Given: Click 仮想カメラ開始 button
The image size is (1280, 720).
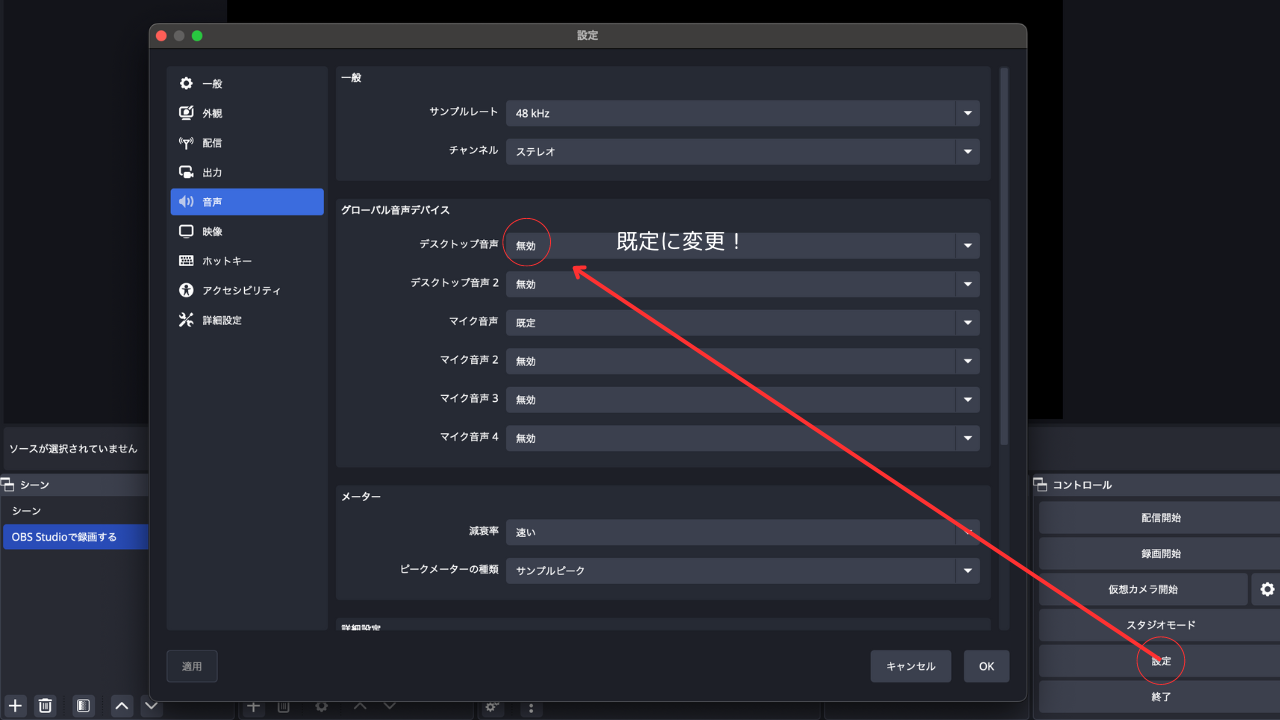Looking at the screenshot, I should pyautogui.click(x=1143, y=590).
